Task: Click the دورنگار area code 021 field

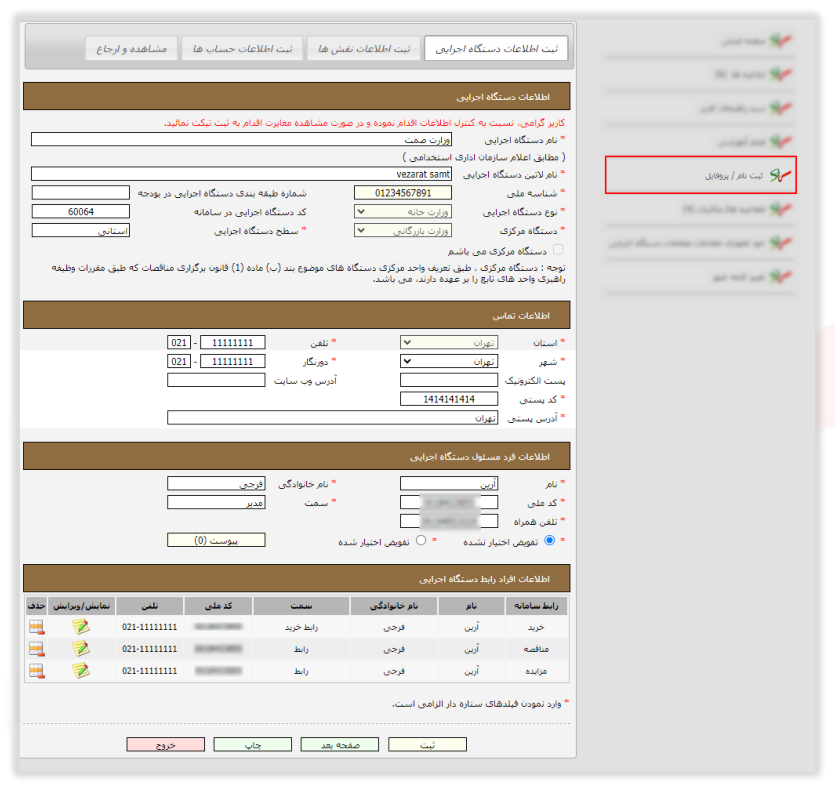Action: [179, 361]
